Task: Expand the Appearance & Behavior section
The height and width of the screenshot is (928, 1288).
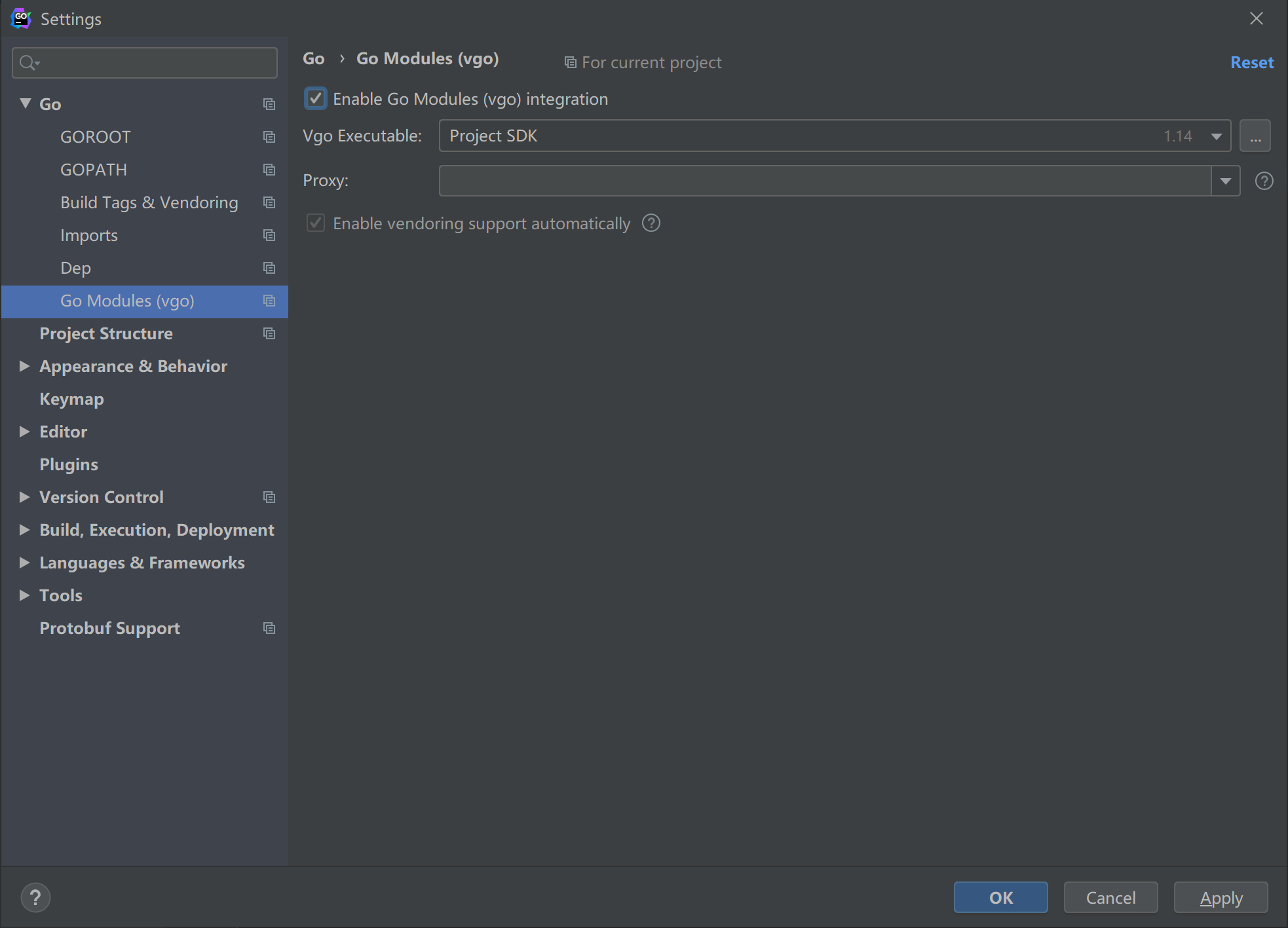Action: coord(25,366)
